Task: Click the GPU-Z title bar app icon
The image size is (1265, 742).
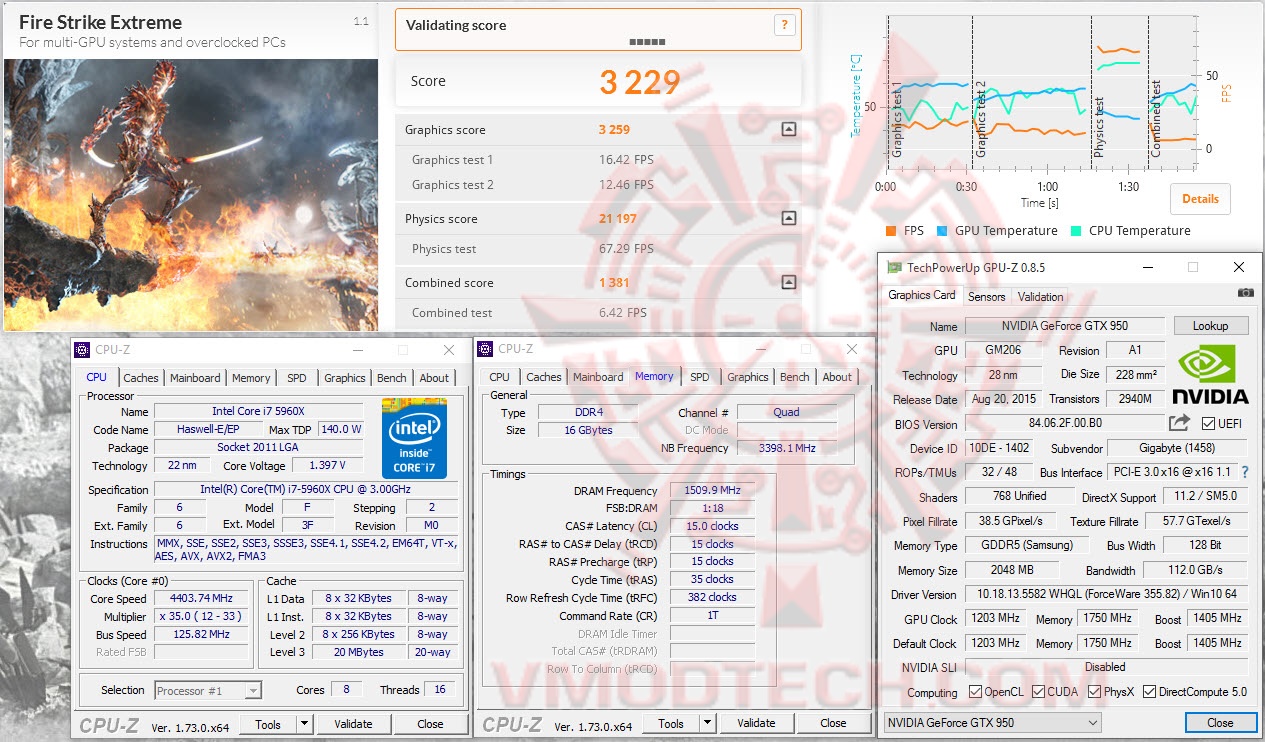Action: (x=893, y=267)
